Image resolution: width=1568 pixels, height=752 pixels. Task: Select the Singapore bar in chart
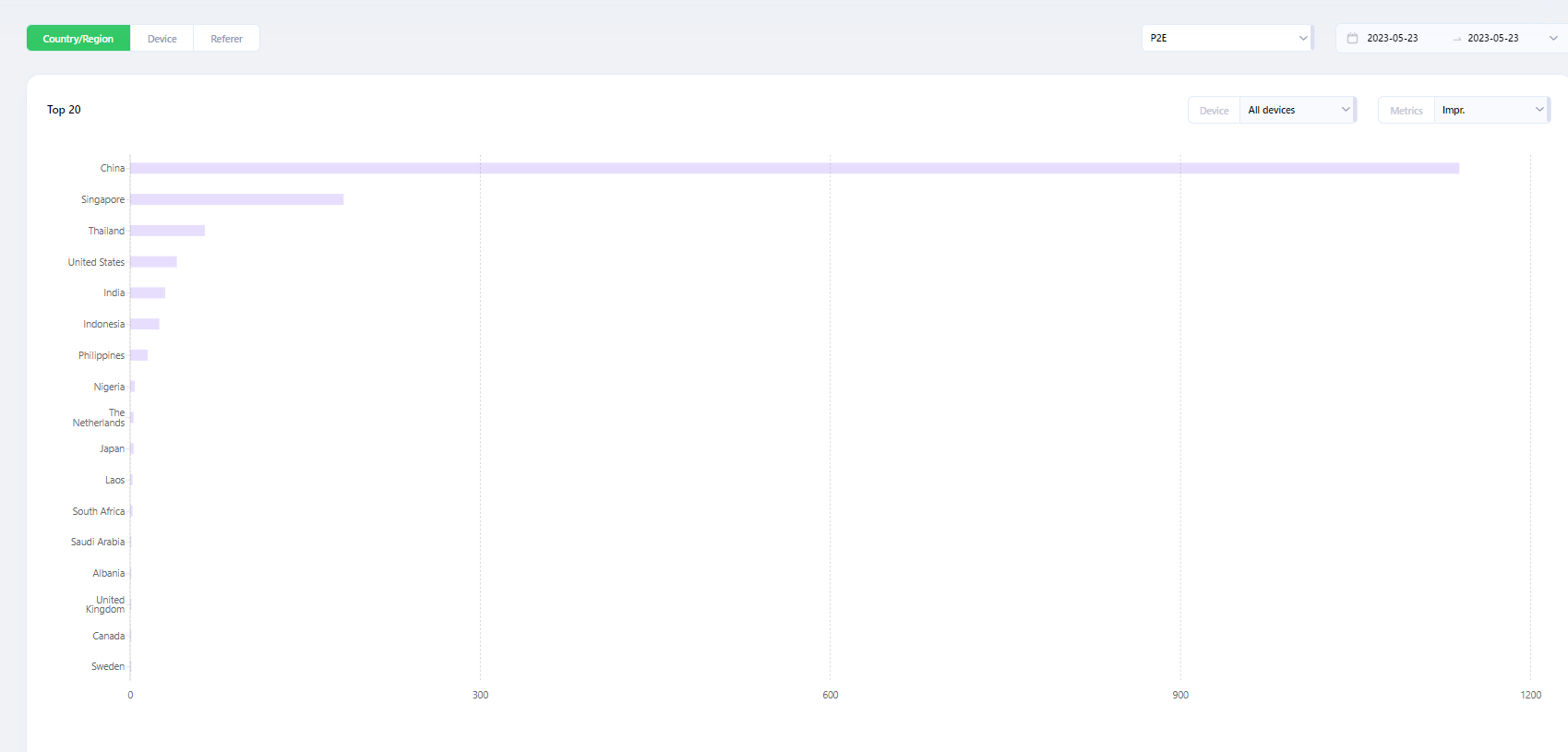tap(236, 199)
